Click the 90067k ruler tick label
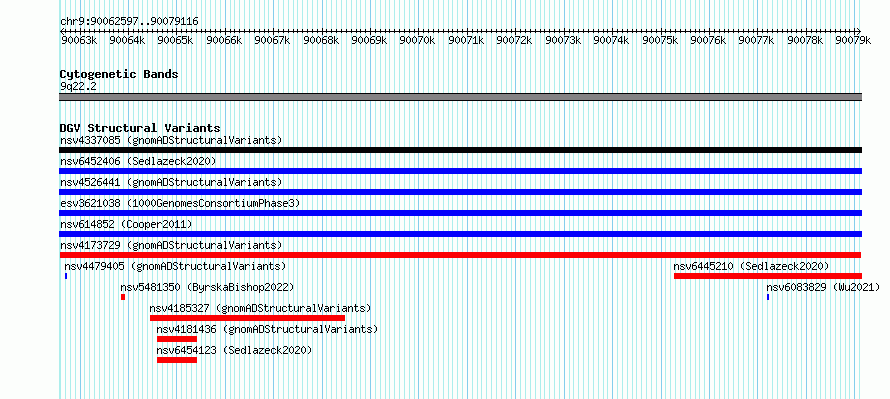This screenshot has height=399, width=890. click(x=272, y=40)
